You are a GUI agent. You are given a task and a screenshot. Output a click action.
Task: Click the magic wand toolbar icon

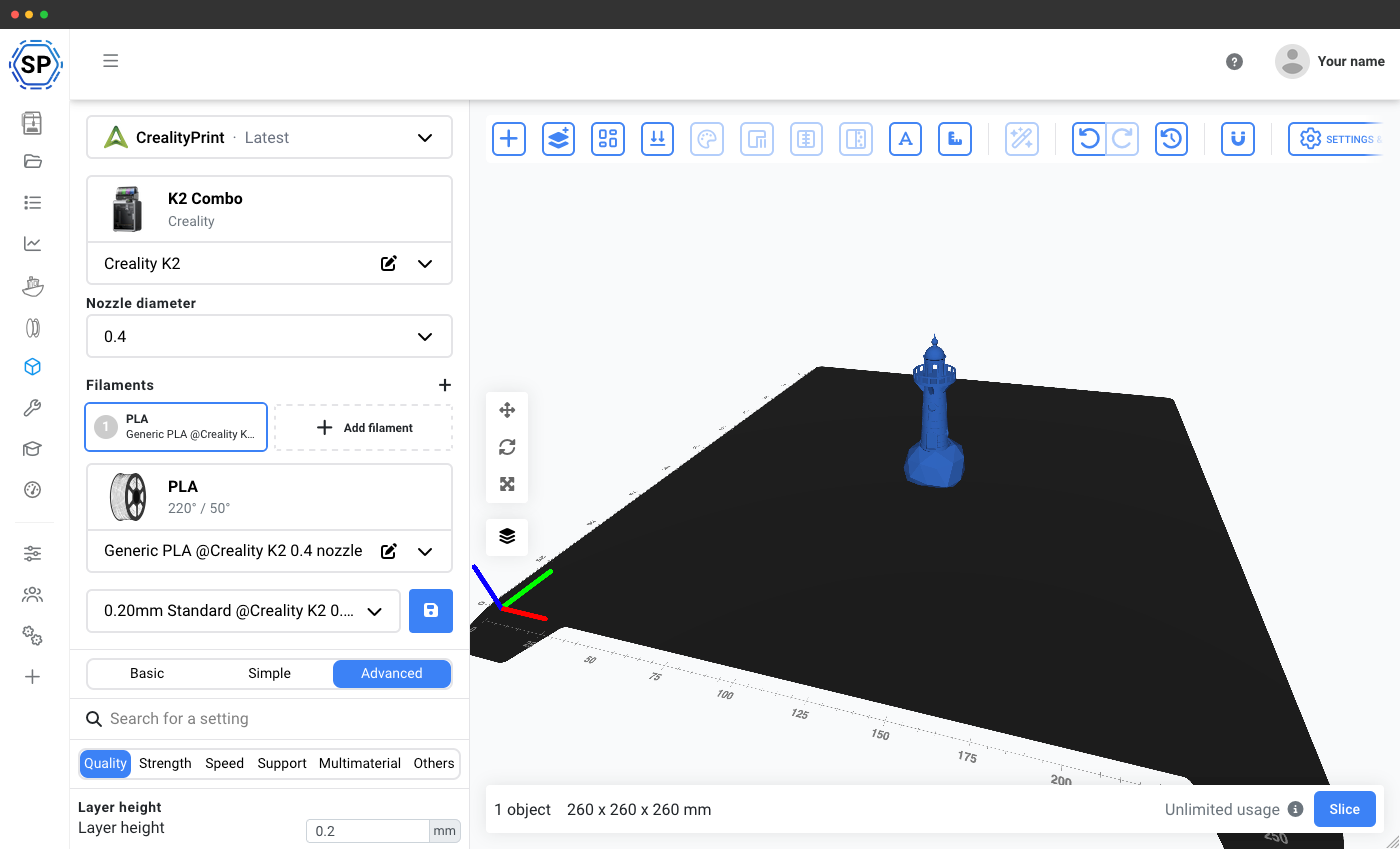(x=1021, y=139)
